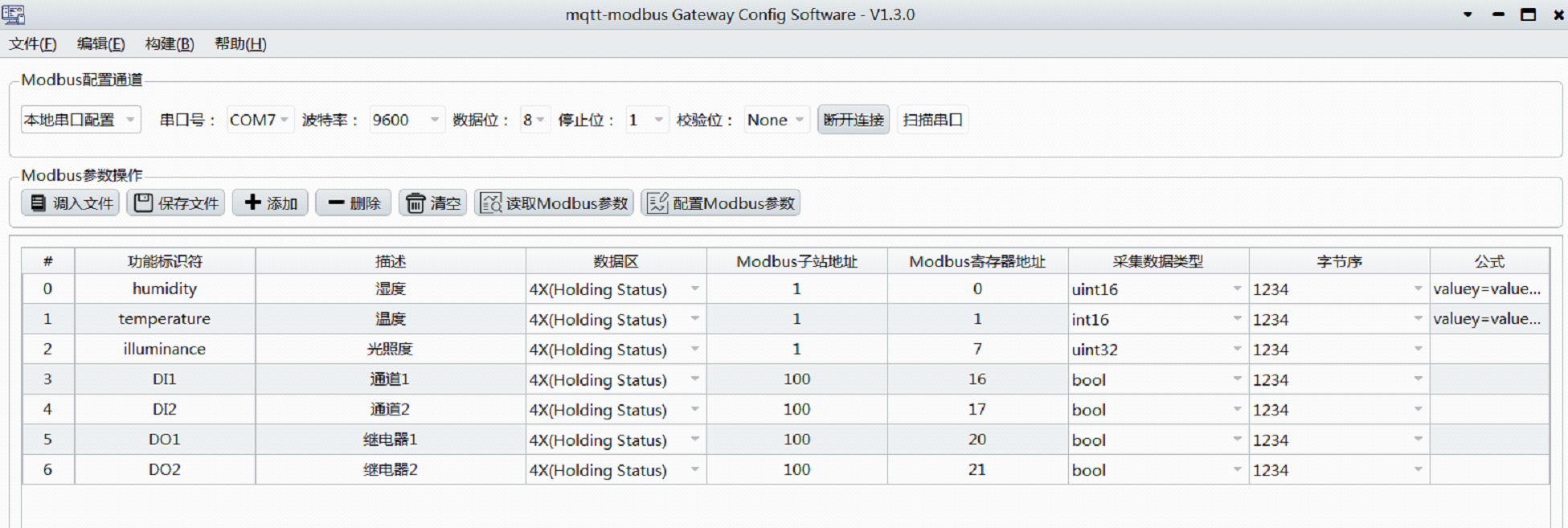Click the plus icon on 添加 button
1568x528 pixels.
click(x=252, y=203)
